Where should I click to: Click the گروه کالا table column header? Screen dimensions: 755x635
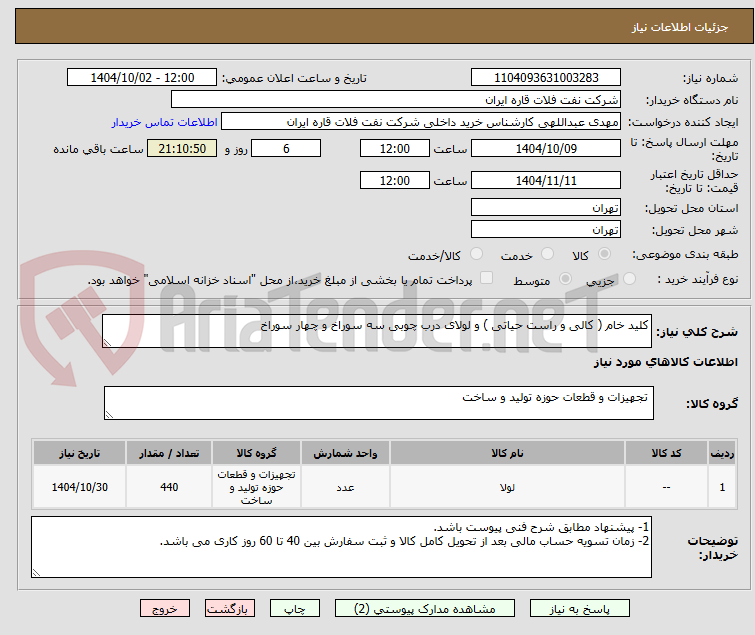pyautogui.click(x=256, y=453)
